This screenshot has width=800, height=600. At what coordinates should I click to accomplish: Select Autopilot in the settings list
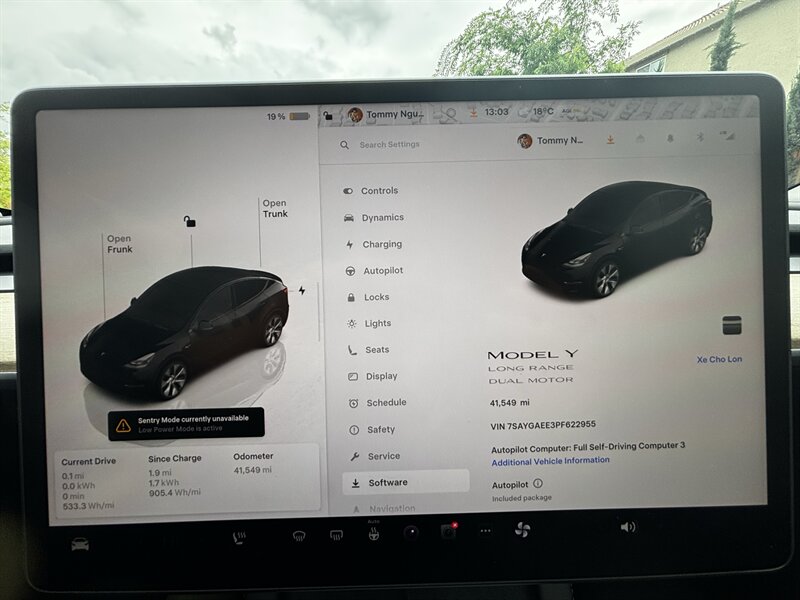coord(382,271)
